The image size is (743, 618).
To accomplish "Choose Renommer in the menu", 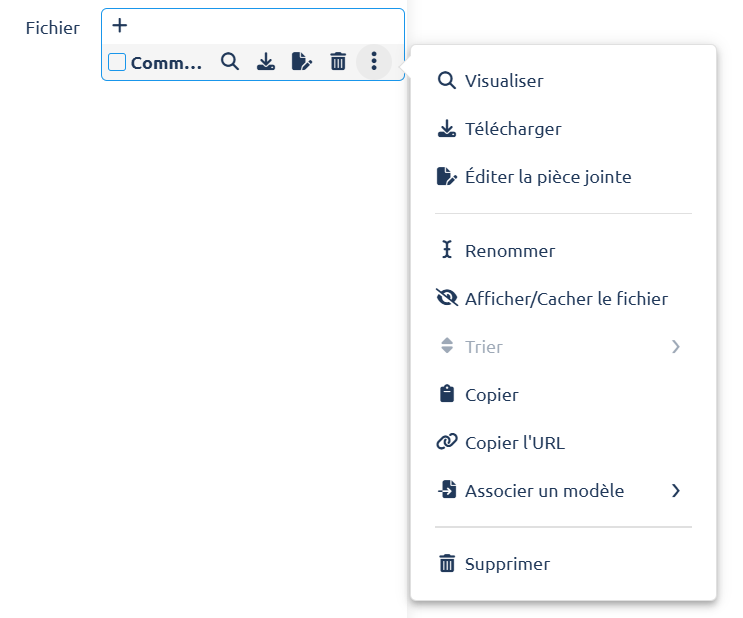I will point(509,251).
